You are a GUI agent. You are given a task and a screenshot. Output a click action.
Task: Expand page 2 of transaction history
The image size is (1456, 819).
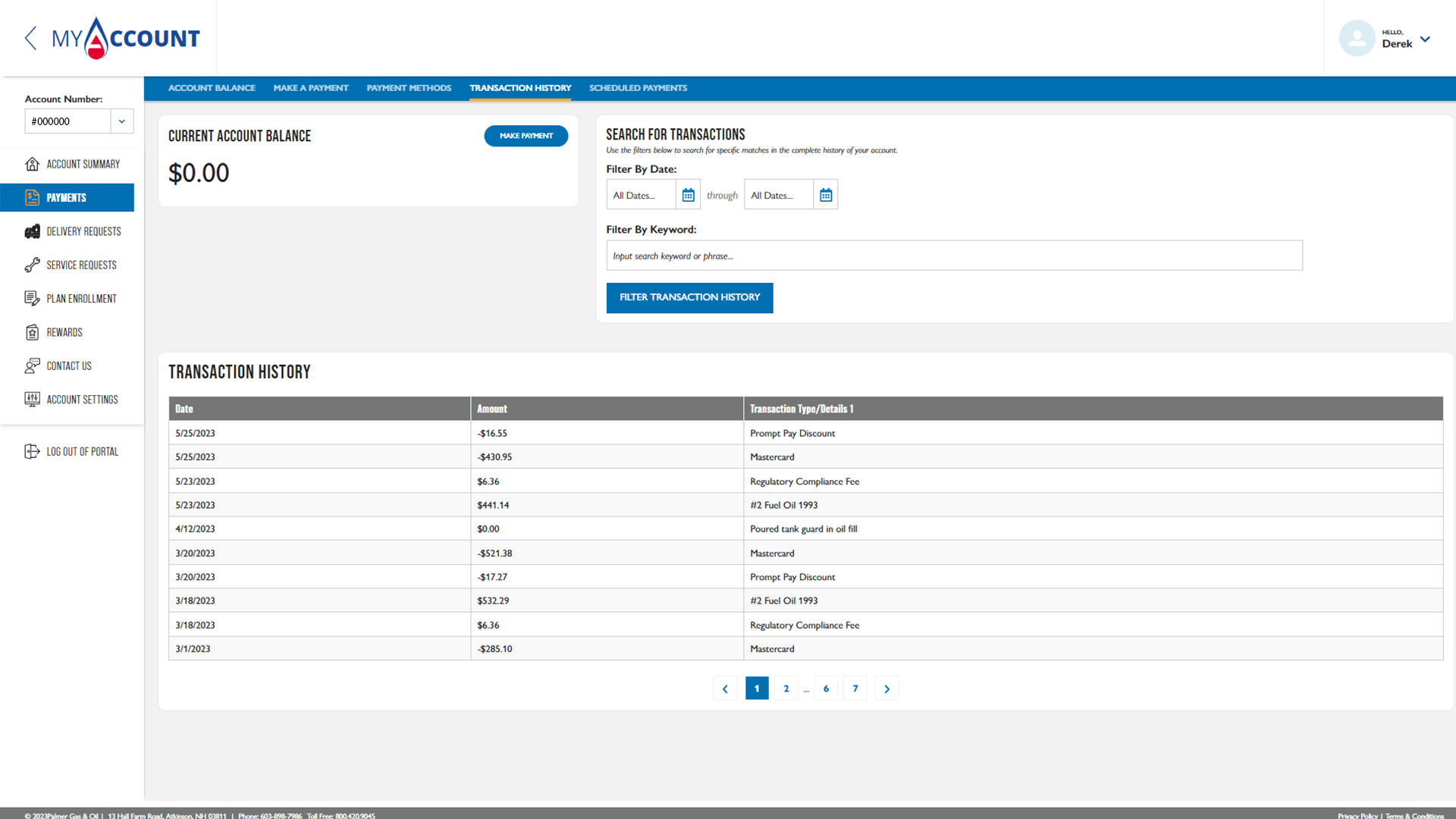pyautogui.click(x=787, y=687)
